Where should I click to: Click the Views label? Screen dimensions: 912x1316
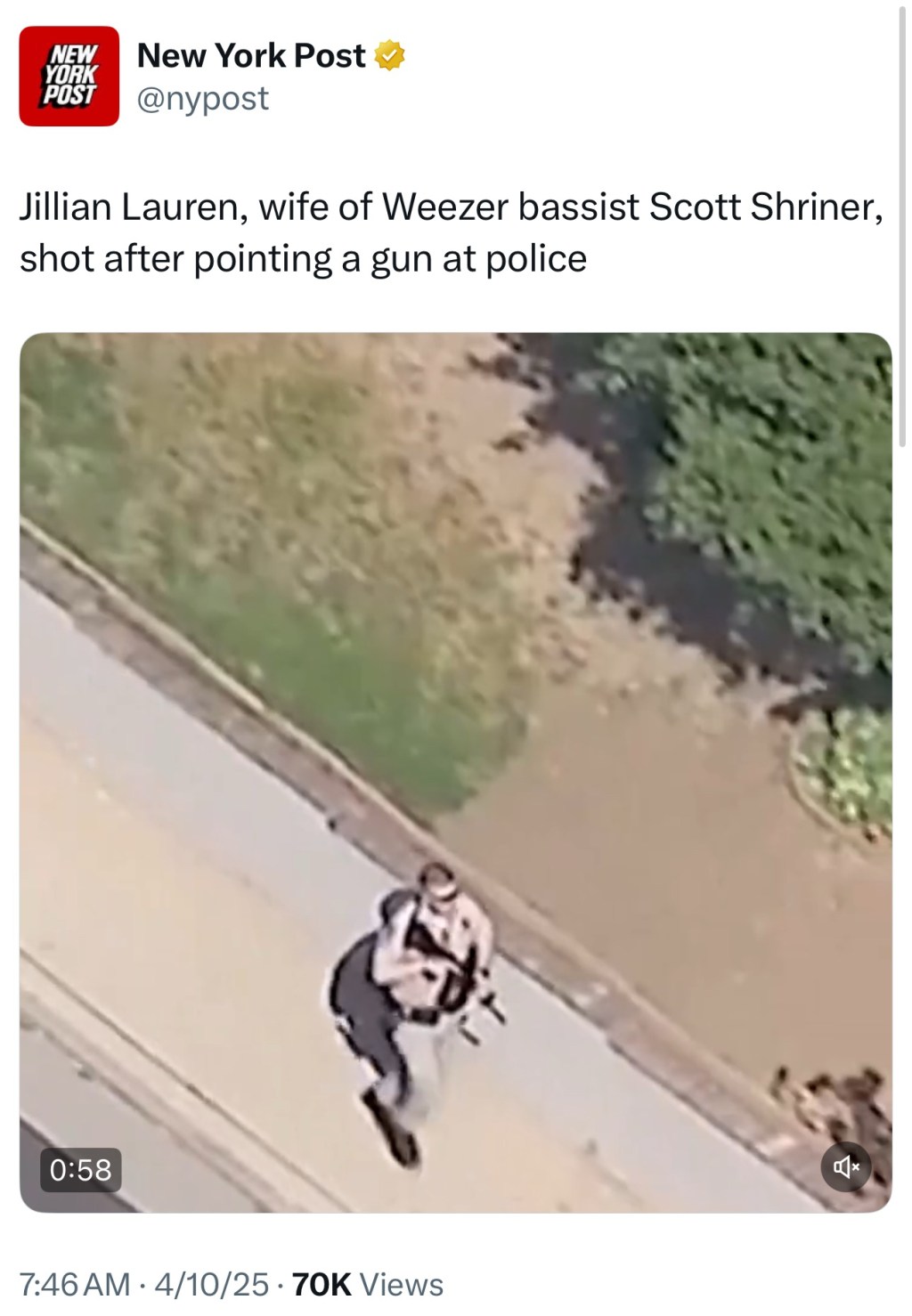401,1284
